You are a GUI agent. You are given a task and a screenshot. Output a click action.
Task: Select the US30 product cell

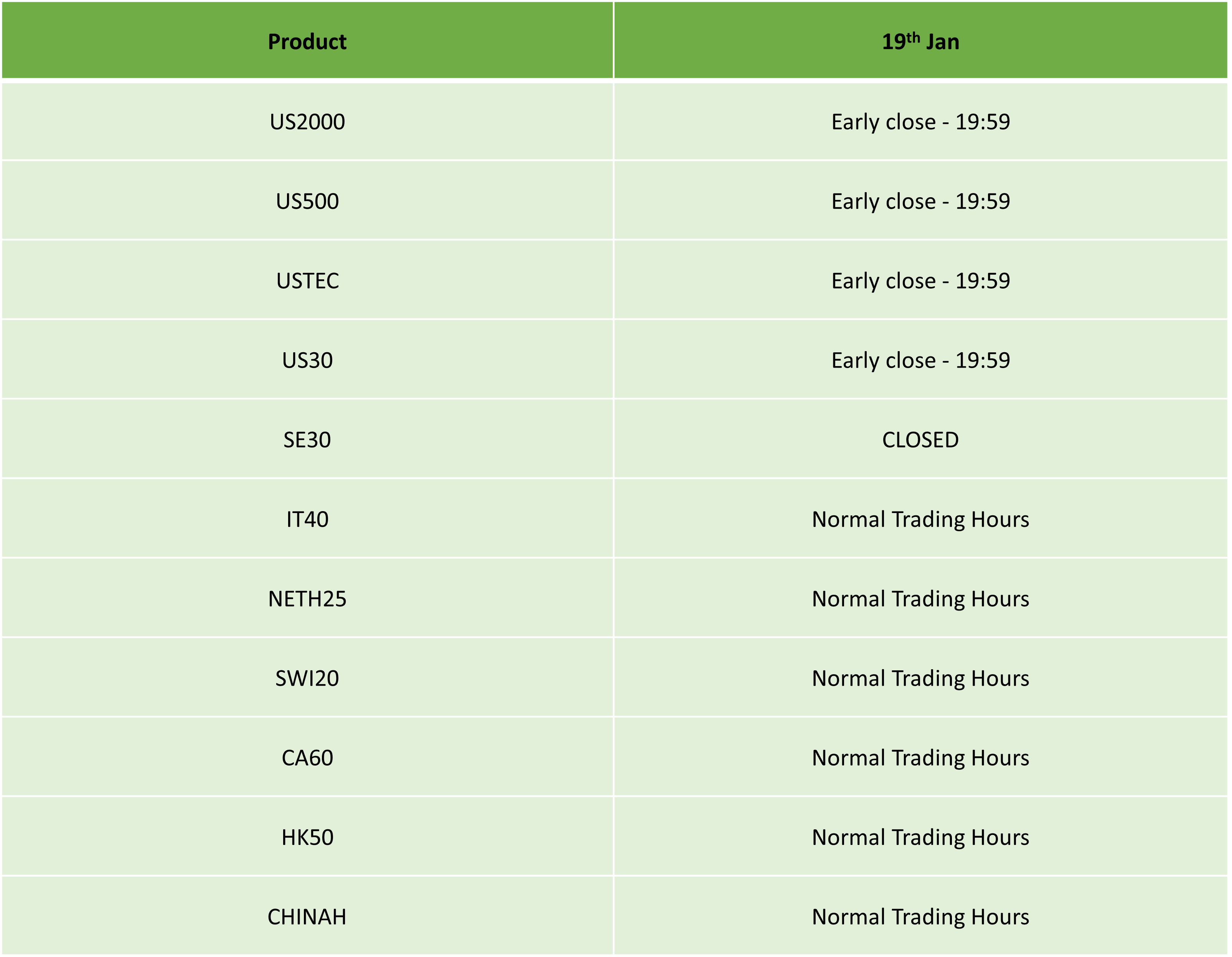(307, 361)
